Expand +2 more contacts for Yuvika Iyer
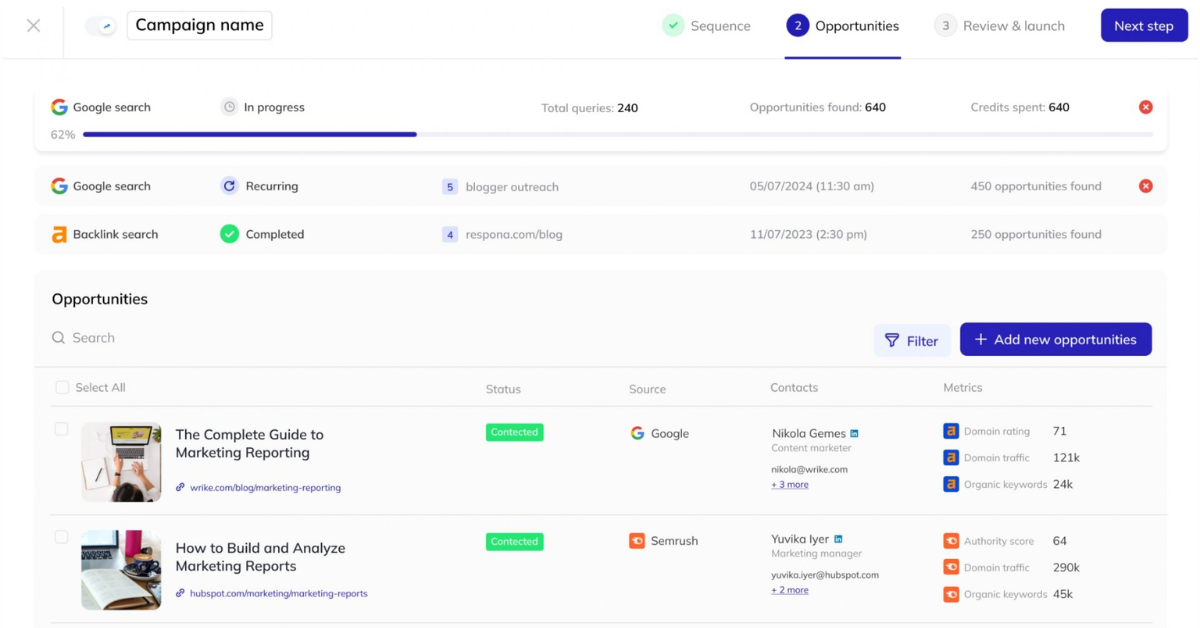This screenshot has width=1200, height=628. (790, 590)
